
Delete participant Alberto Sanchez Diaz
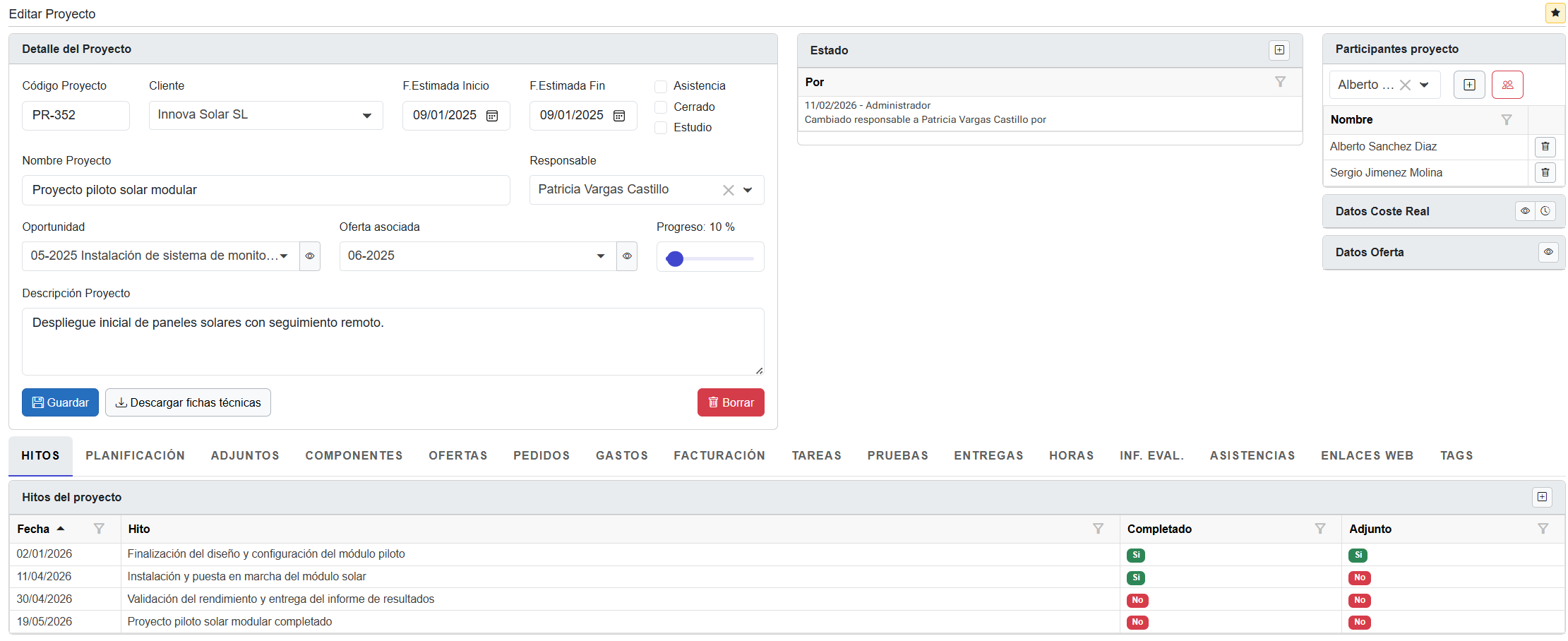coord(1545,147)
